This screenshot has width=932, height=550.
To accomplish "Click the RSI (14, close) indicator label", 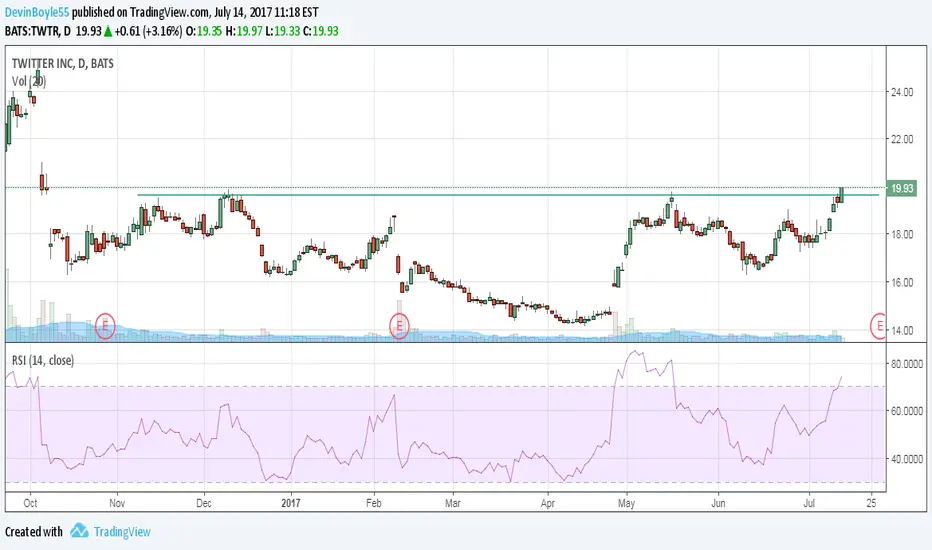I will [43, 360].
